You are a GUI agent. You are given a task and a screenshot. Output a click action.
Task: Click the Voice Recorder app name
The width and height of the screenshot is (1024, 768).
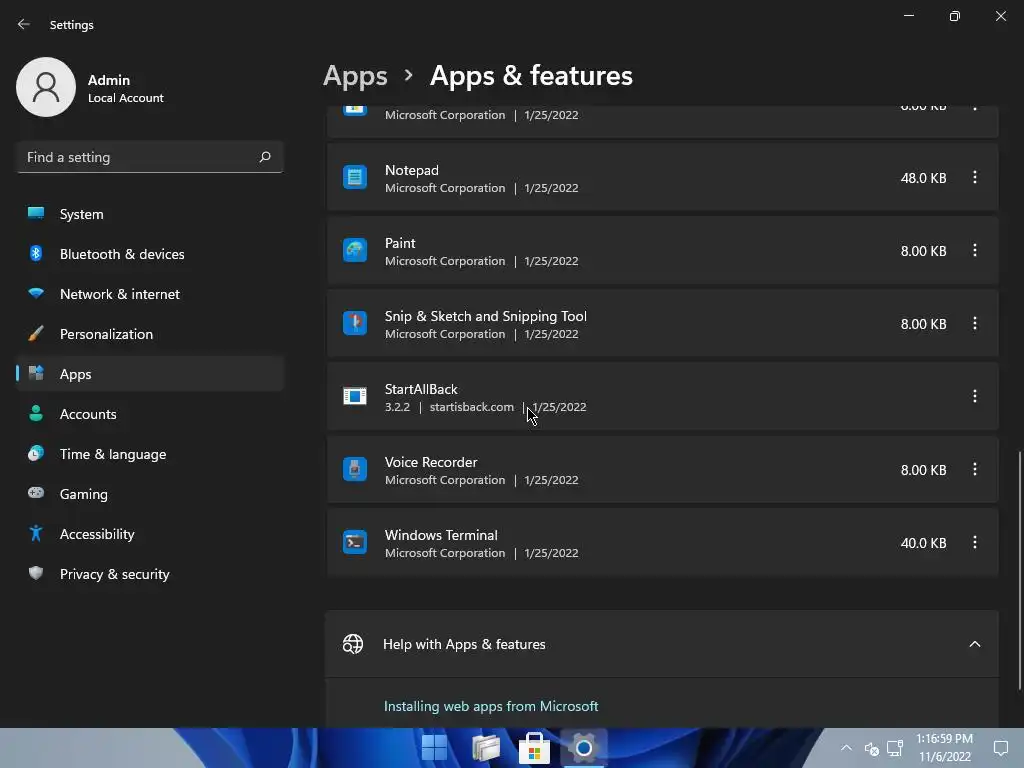430,462
